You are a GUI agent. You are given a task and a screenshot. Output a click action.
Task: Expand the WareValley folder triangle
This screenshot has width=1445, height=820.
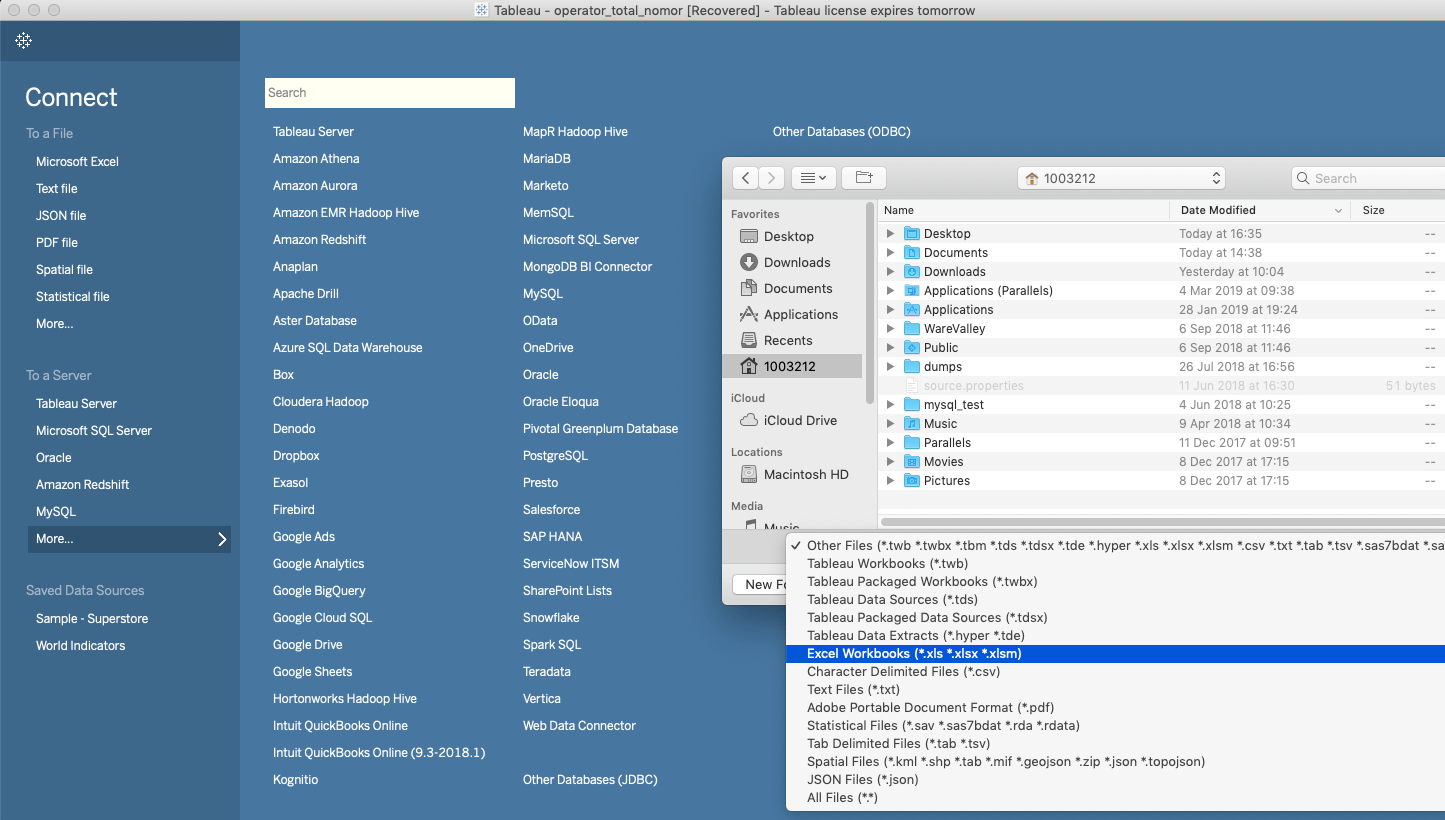891,329
